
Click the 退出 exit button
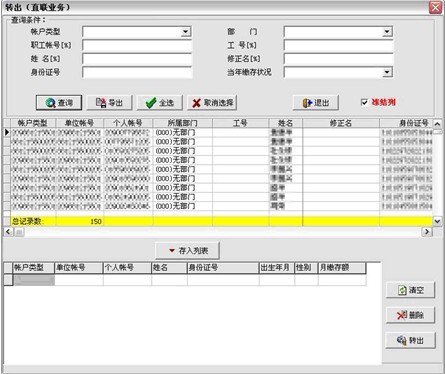click(x=316, y=103)
